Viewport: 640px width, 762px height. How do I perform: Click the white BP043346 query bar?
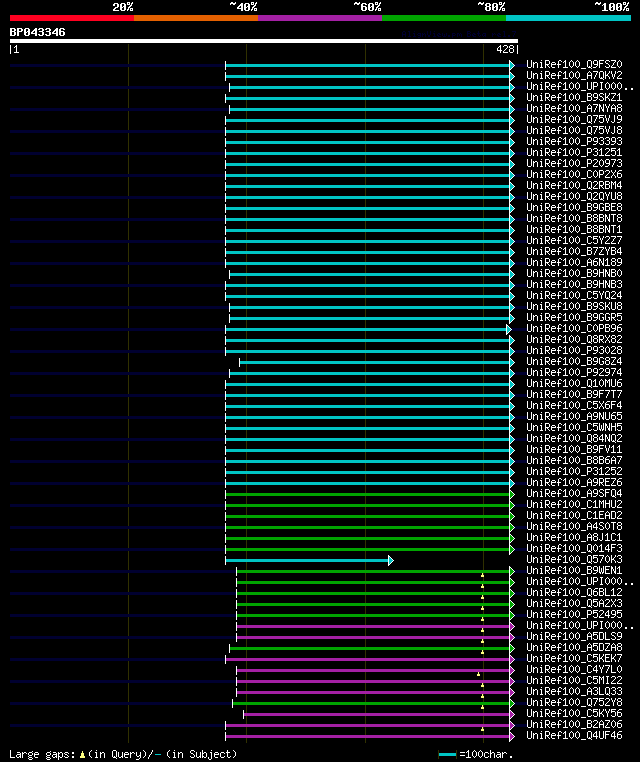point(264,41)
